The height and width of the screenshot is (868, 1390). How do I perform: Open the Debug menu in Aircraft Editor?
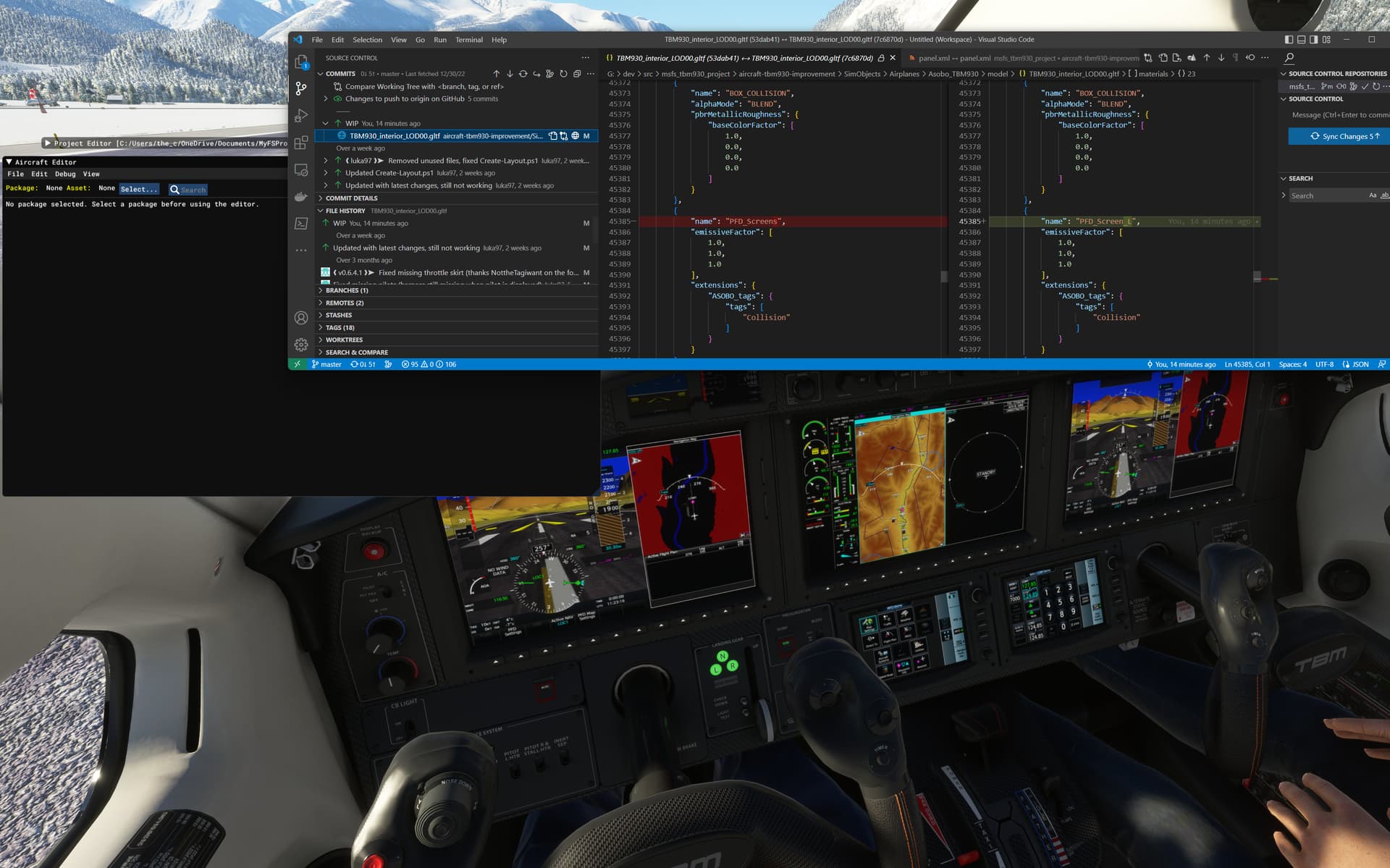(65, 174)
